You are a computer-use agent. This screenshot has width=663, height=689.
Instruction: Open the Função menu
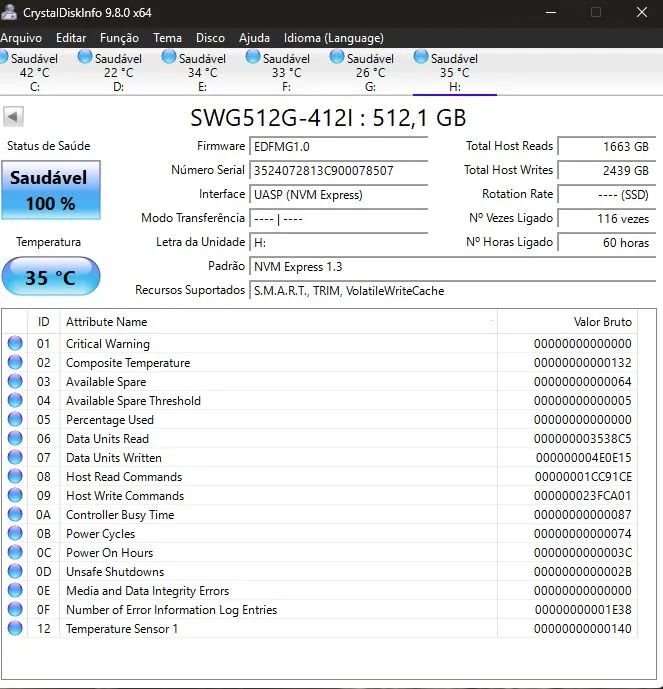click(x=119, y=38)
